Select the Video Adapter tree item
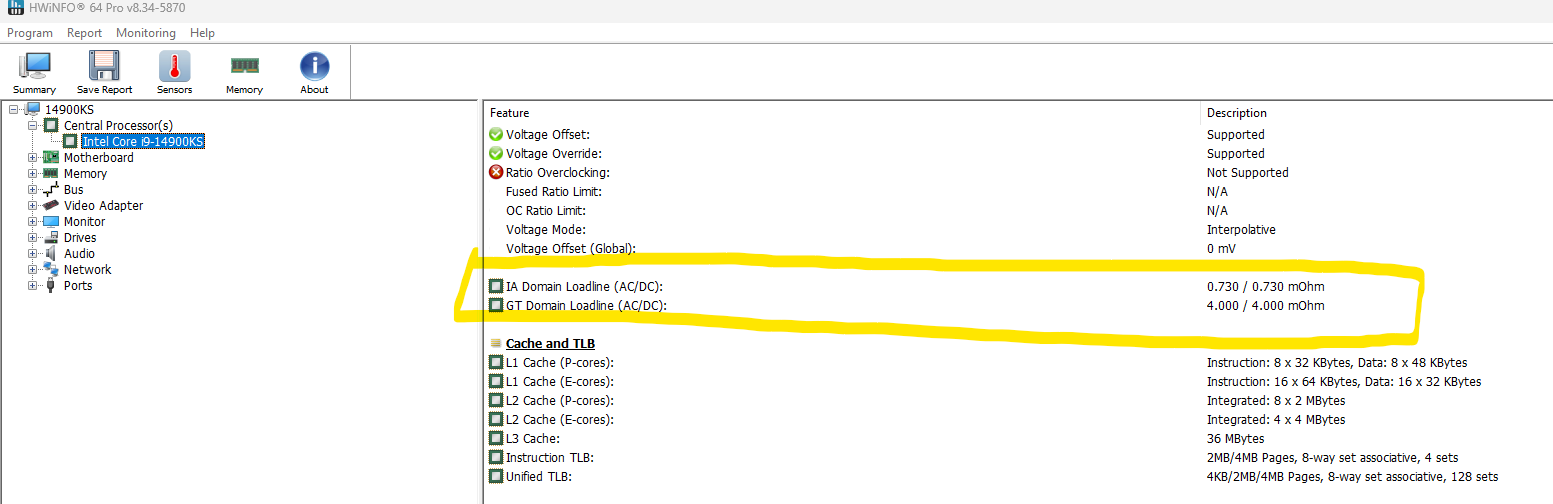Viewport: 1553px width, 504px height. click(x=103, y=205)
